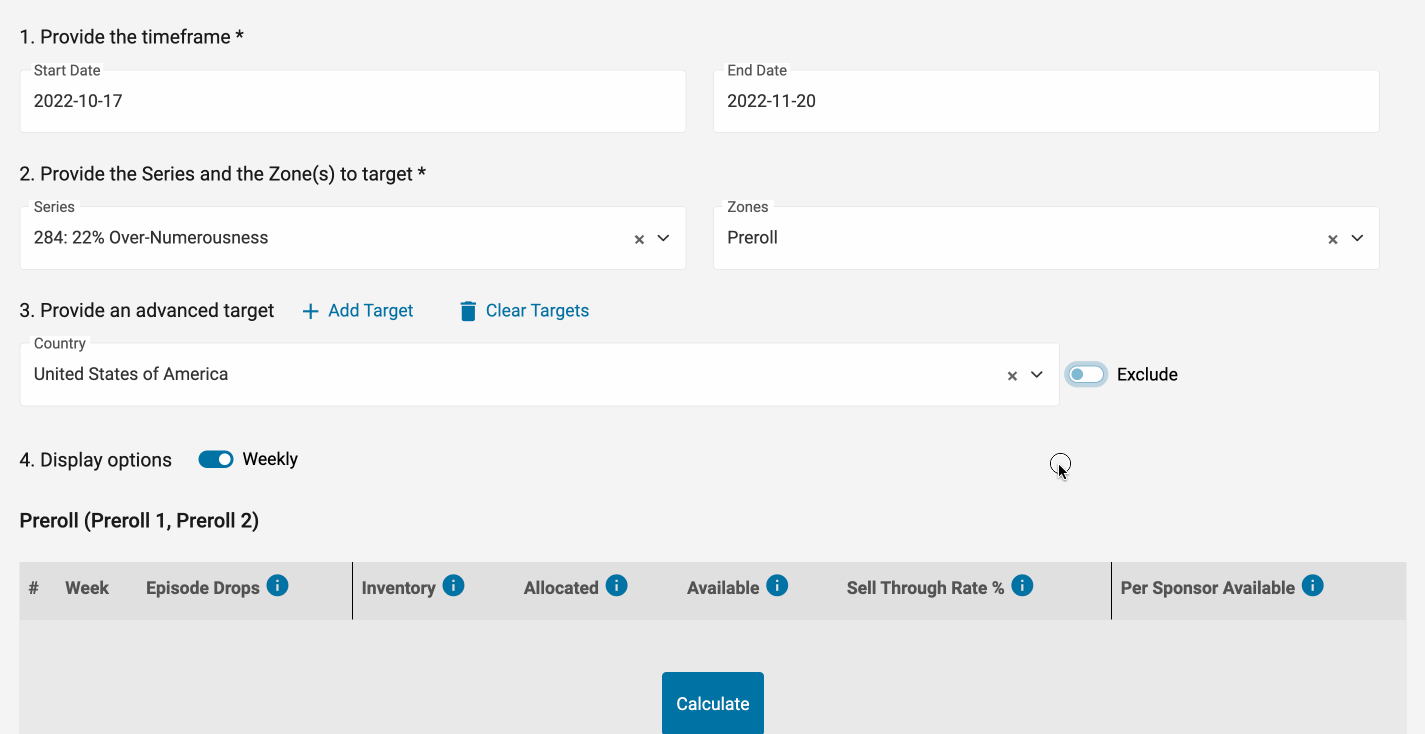Click the Per Sponsor Available header text

(1208, 588)
